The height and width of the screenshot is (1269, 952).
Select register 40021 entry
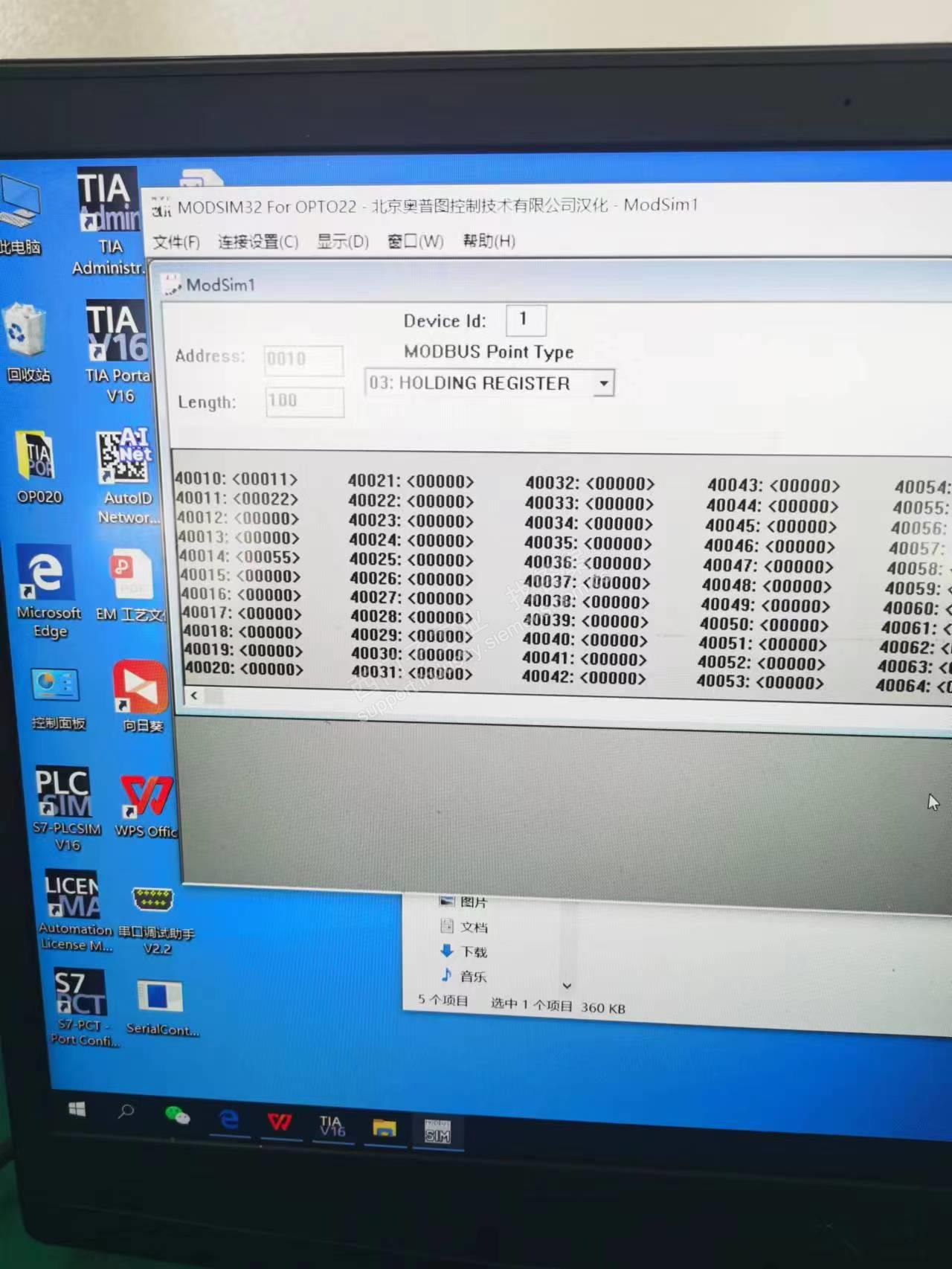tap(411, 481)
